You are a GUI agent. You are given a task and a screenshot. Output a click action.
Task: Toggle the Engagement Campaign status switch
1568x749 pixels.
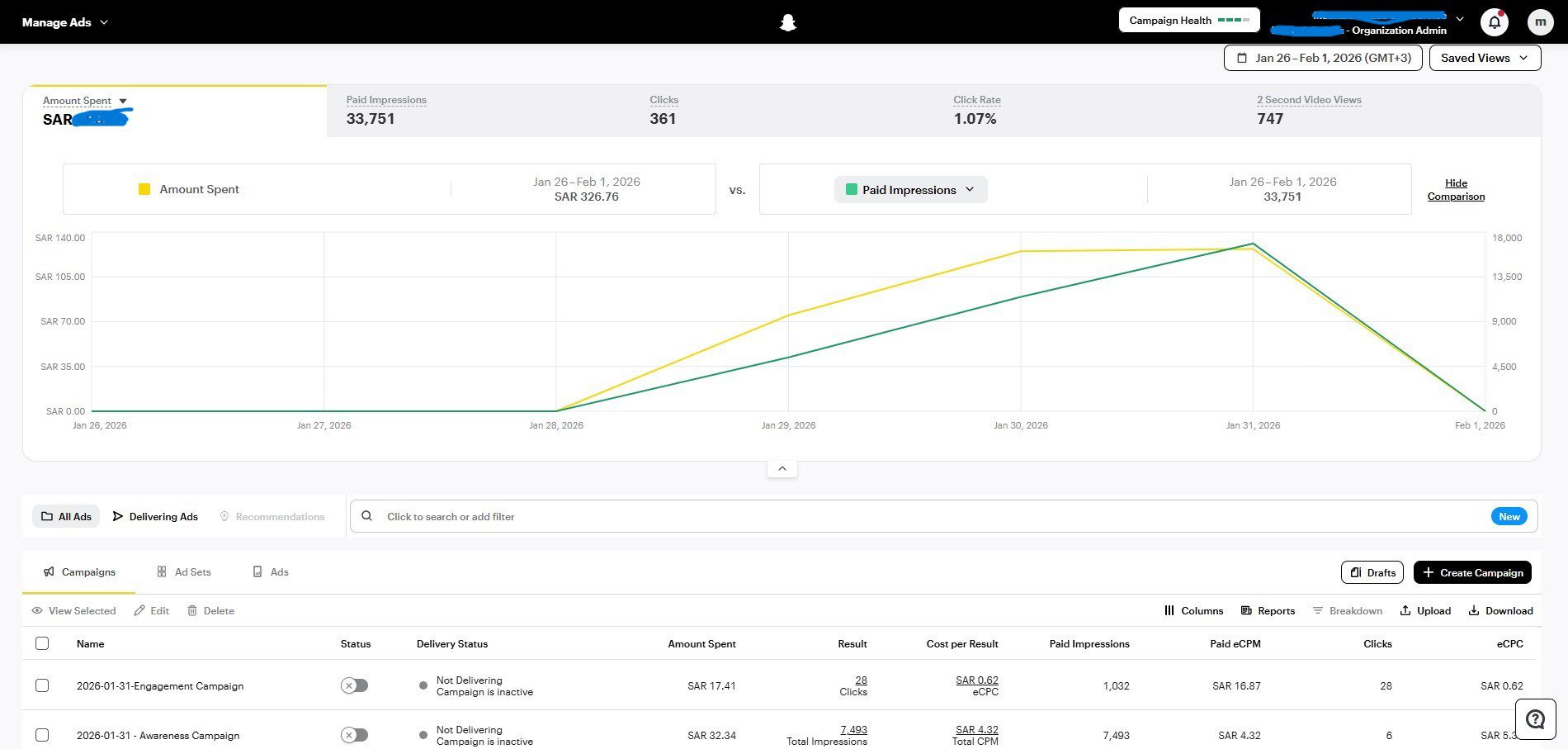coord(355,685)
